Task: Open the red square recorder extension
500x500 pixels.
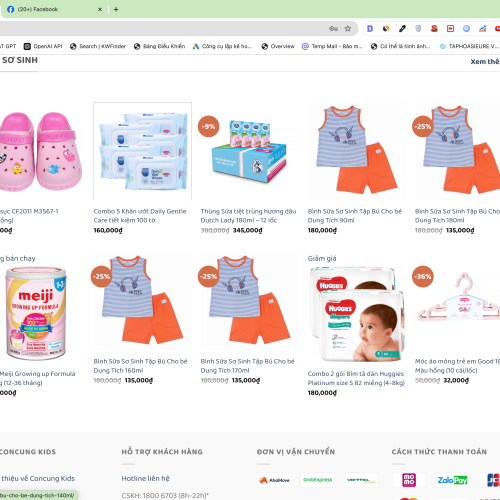Action: [450, 29]
